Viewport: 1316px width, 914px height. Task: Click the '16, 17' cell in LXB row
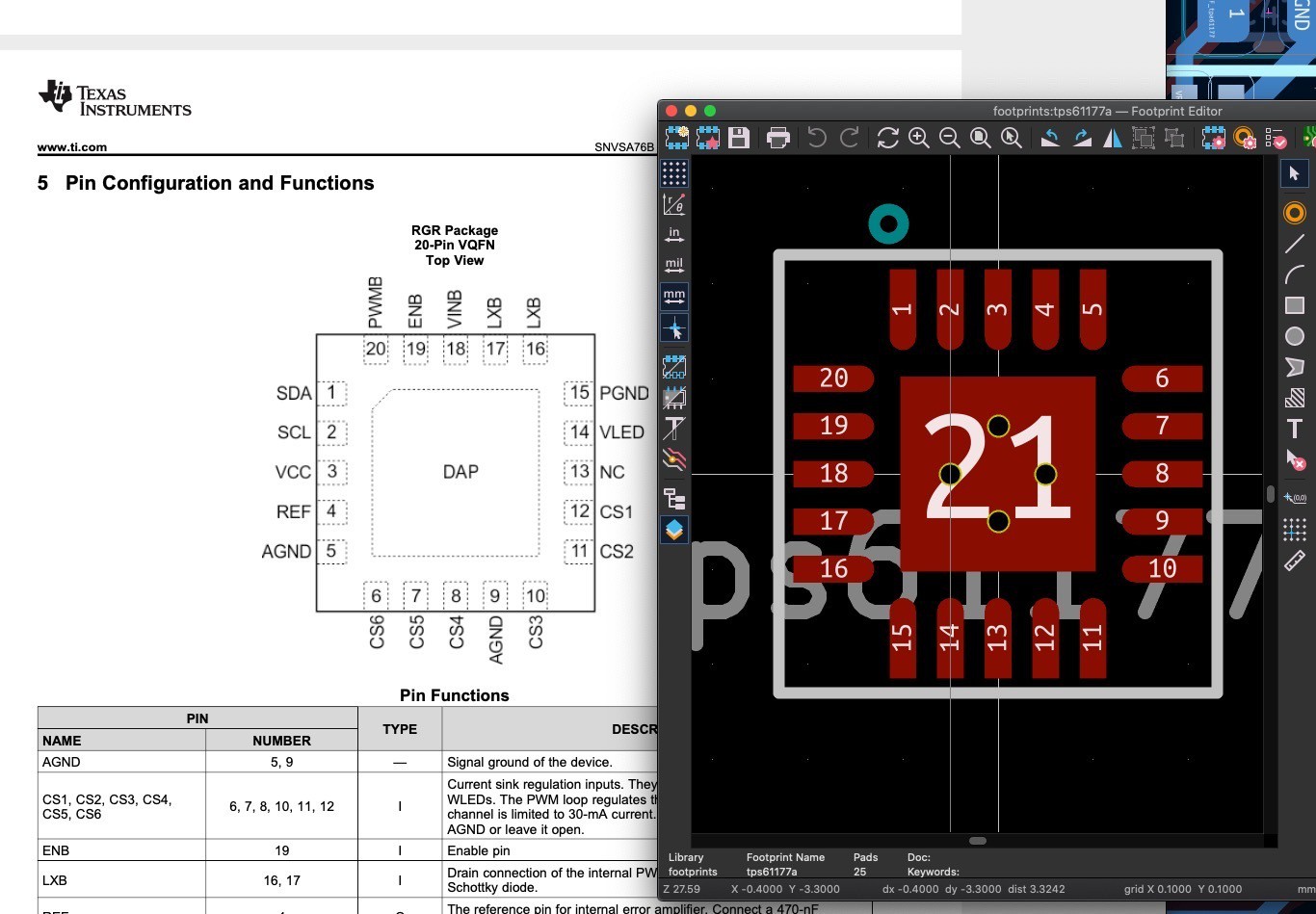click(281, 880)
